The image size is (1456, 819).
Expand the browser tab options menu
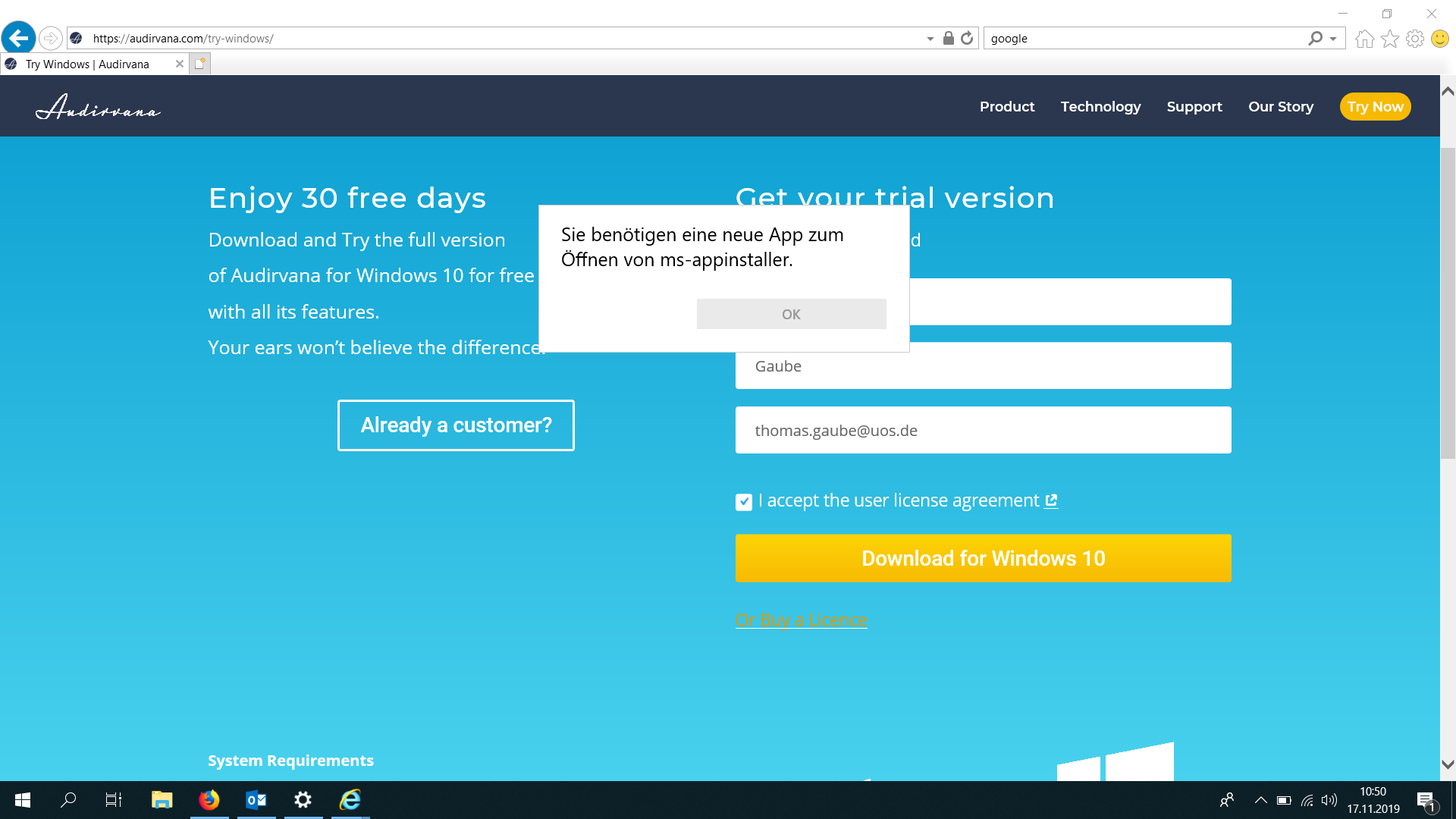[x=200, y=63]
